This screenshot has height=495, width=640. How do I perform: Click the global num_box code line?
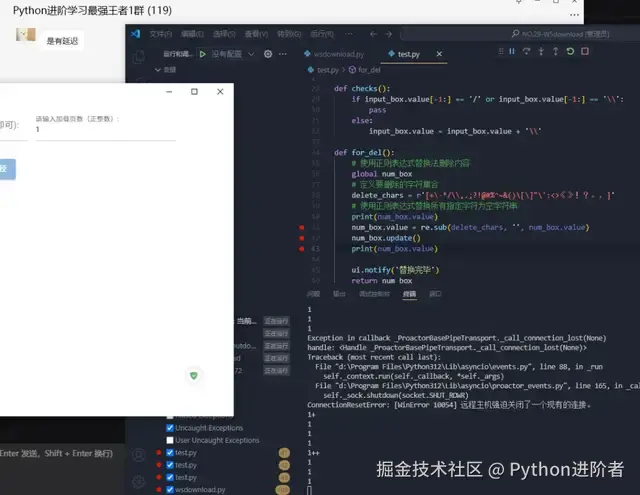coord(382,174)
